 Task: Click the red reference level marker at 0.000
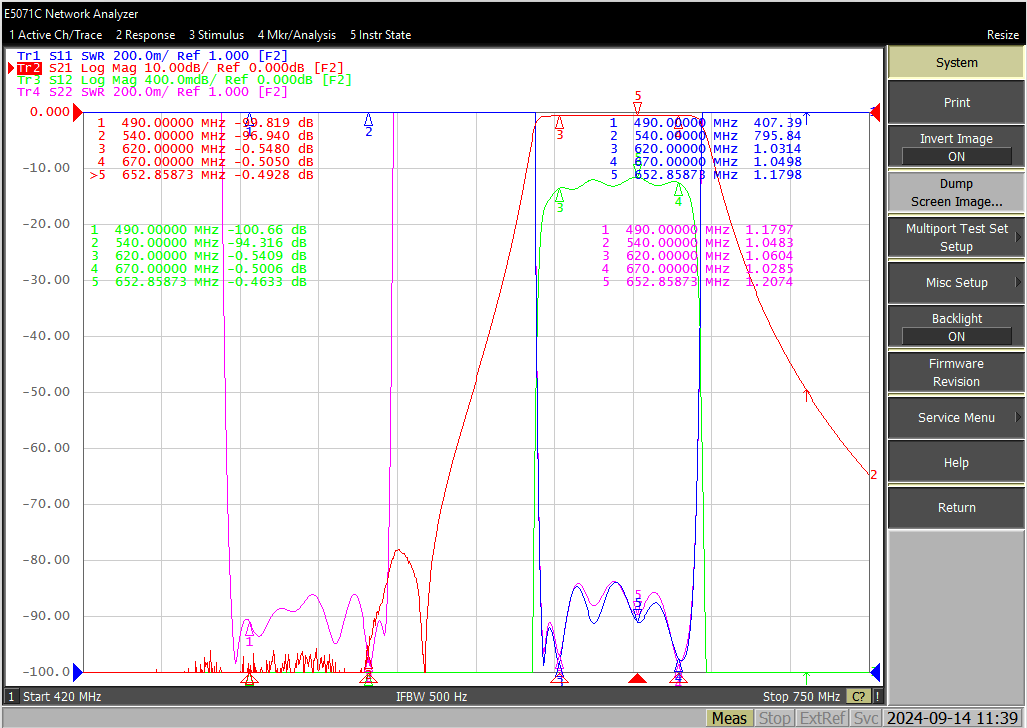[x=78, y=113]
